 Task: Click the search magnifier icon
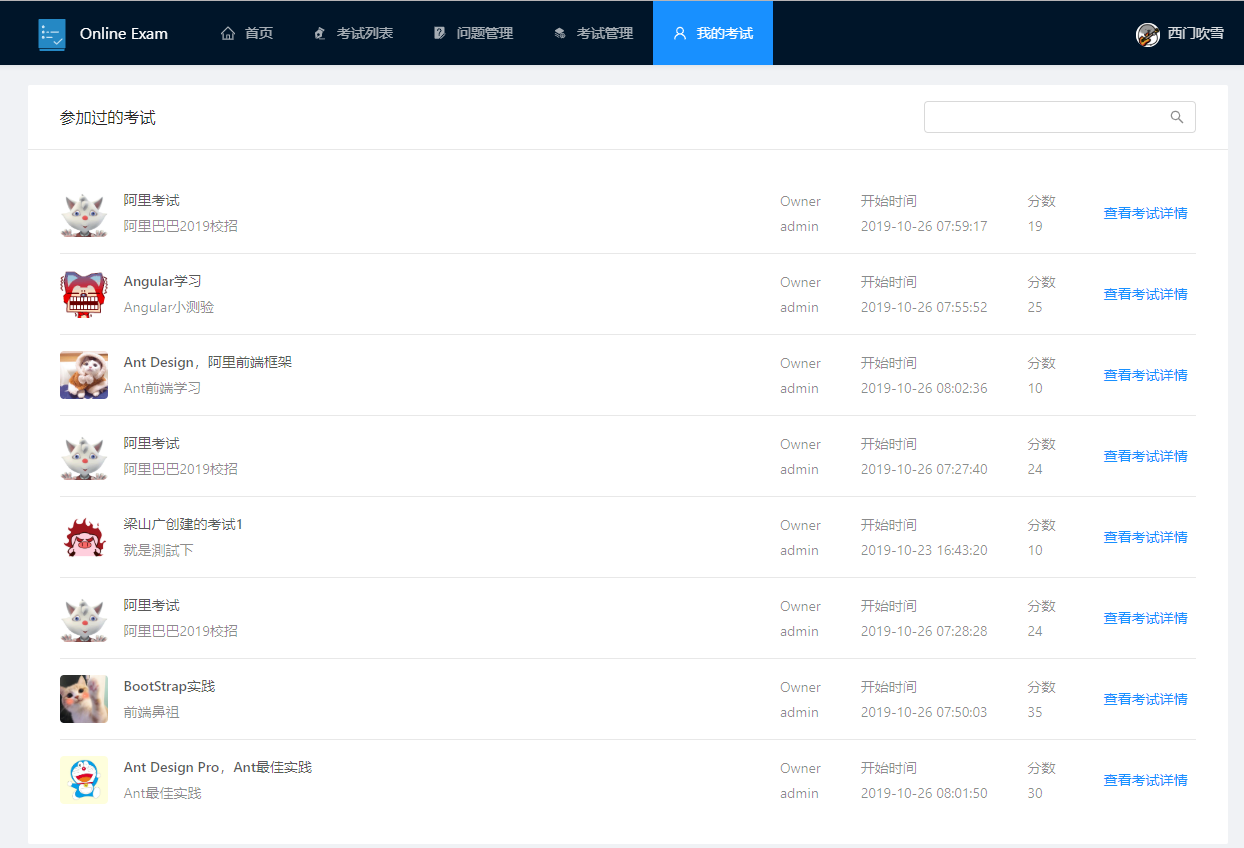pos(1177,117)
